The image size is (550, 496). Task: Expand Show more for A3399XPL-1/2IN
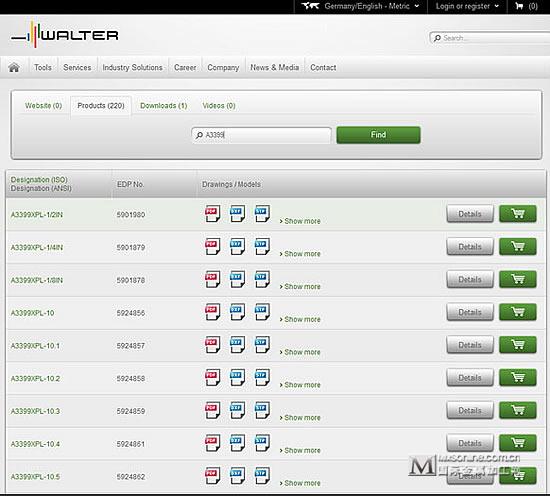[x=300, y=221]
